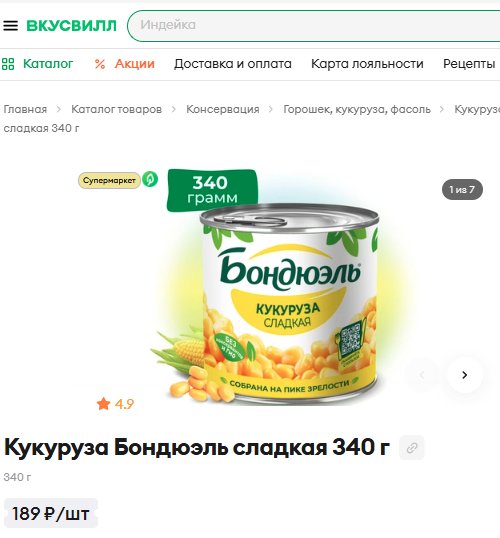Go to Главная breadcrumb
The height and width of the screenshot is (538, 500).
point(25,109)
